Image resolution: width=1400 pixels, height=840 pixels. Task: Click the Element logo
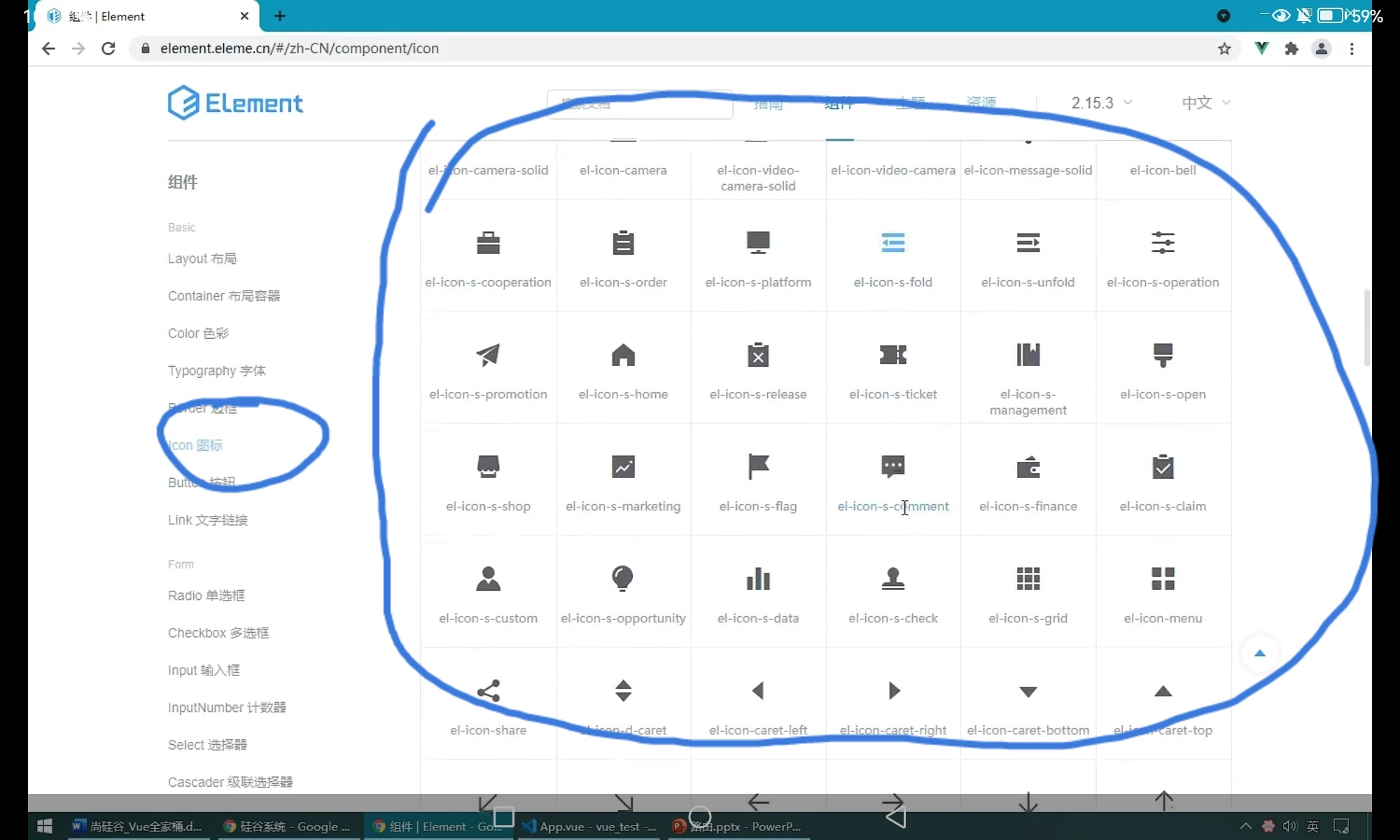pos(235,103)
